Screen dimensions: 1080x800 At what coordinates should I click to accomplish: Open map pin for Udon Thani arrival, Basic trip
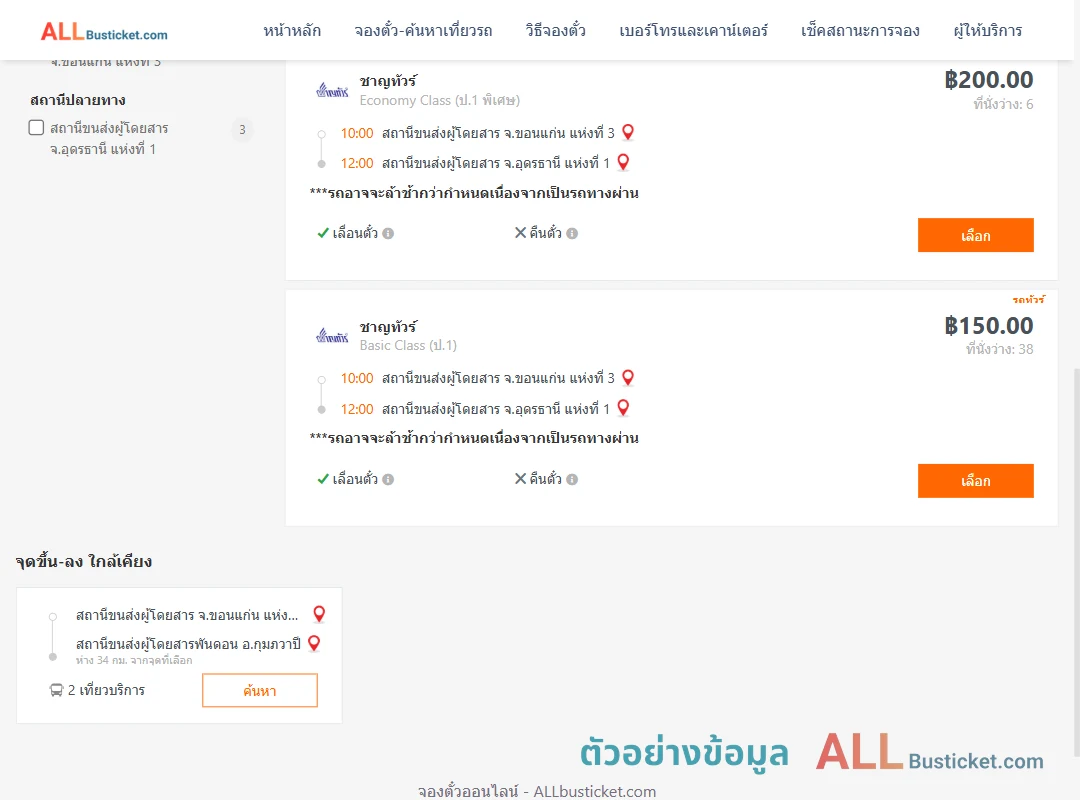tap(623, 408)
